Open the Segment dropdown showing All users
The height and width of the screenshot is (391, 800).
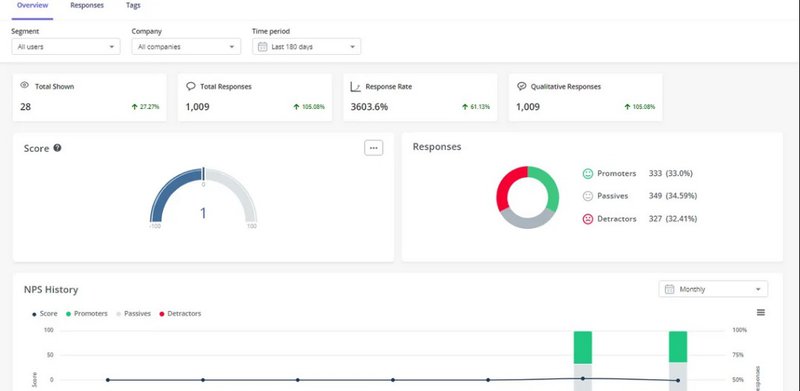tap(66, 46)
